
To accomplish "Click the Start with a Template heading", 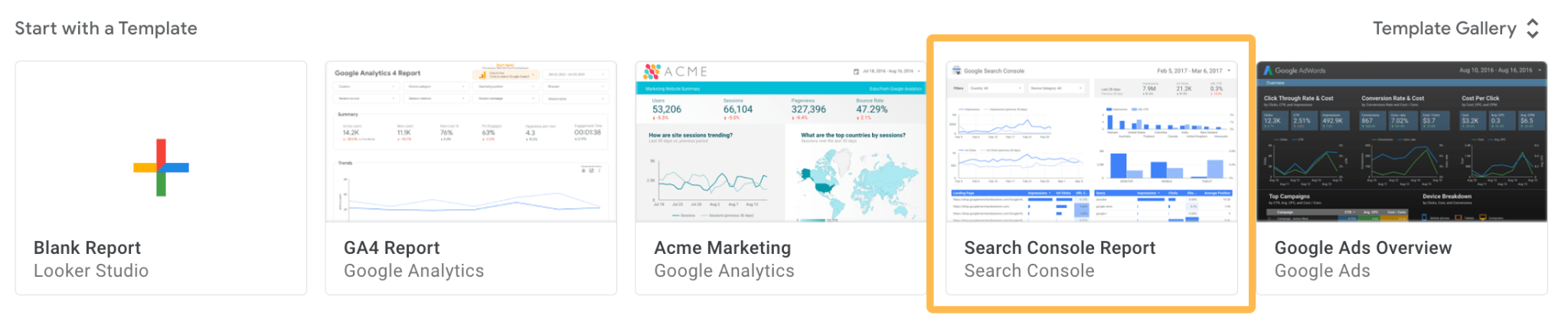I will tap(106, 28).
